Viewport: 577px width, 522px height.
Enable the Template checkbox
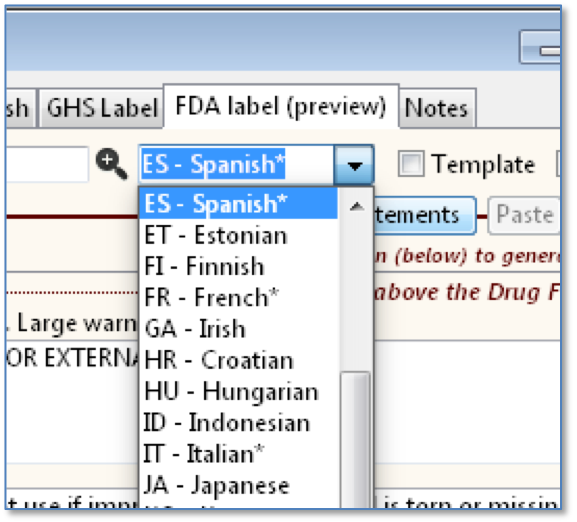click(x=411, y=164)
